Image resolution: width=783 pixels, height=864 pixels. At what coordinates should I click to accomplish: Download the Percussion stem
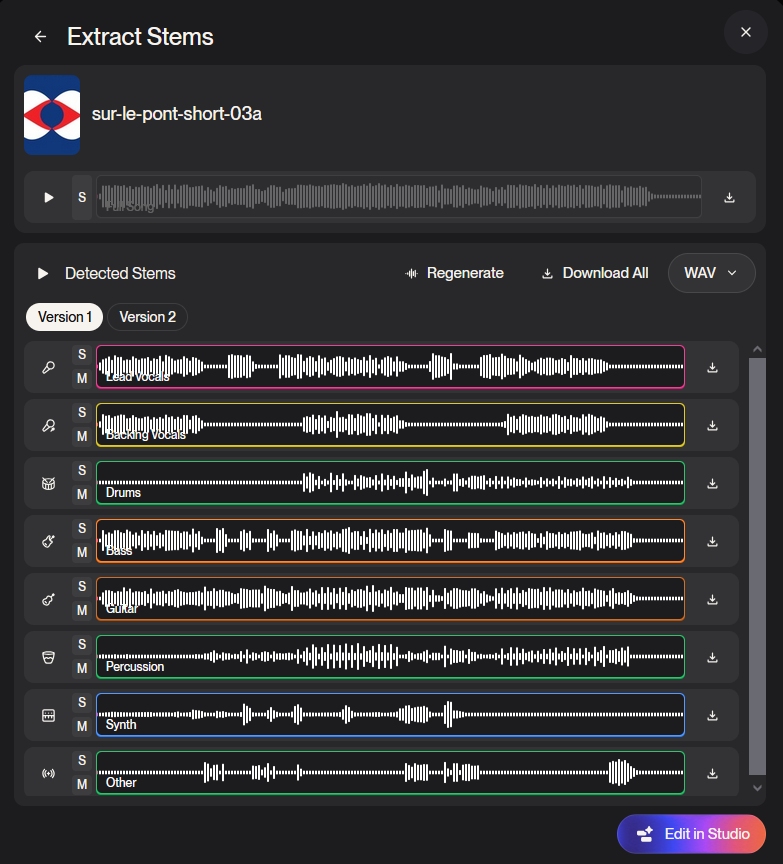pyautogui.click(x=712, y=657)
